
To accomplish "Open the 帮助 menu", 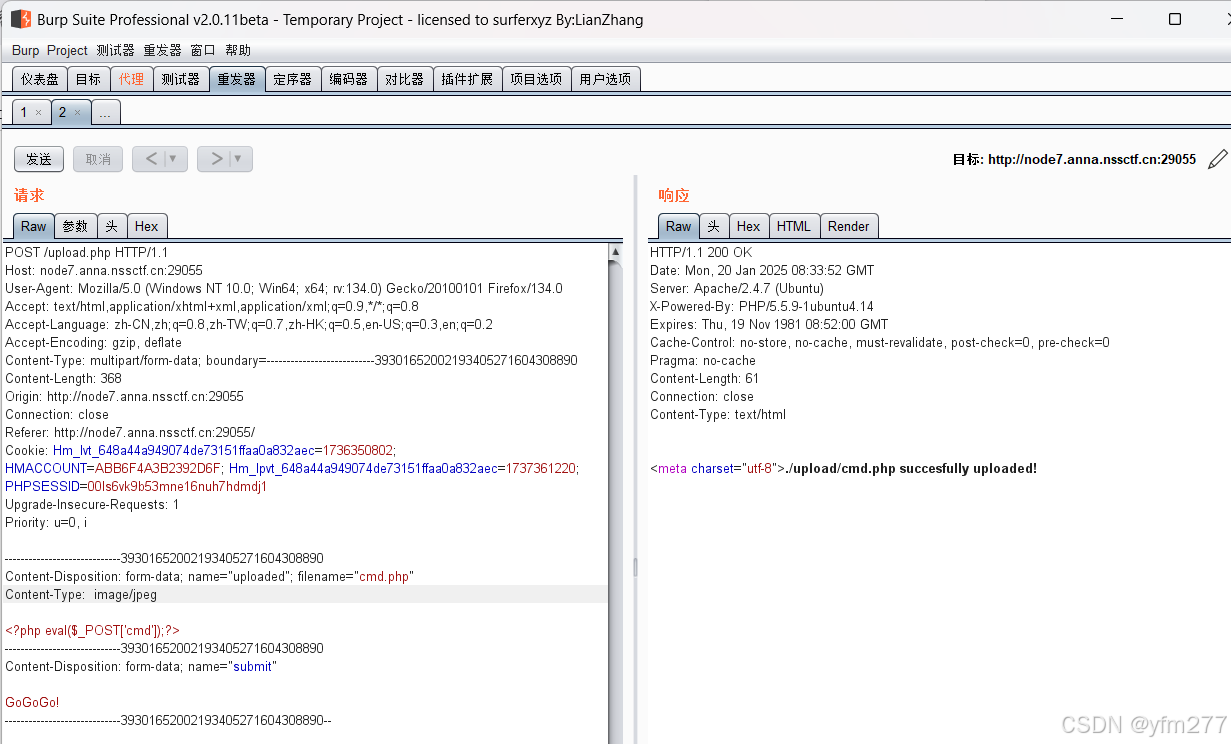I will tap(238, 50).
